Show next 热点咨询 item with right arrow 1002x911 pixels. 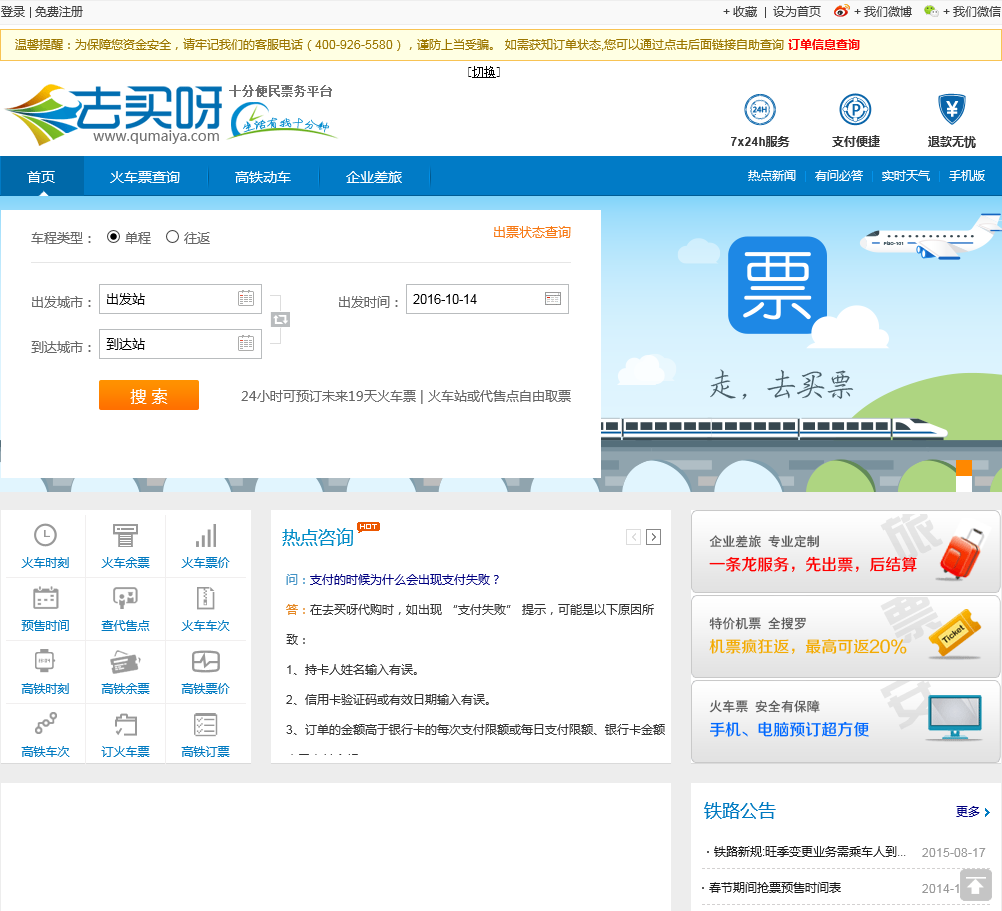pos(653,537)
